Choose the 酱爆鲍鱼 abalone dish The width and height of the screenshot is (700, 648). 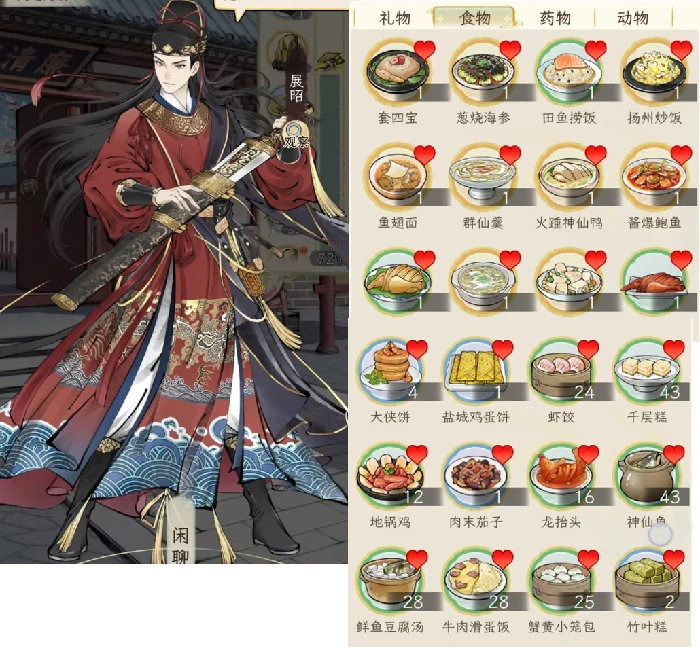coord(655,176)
